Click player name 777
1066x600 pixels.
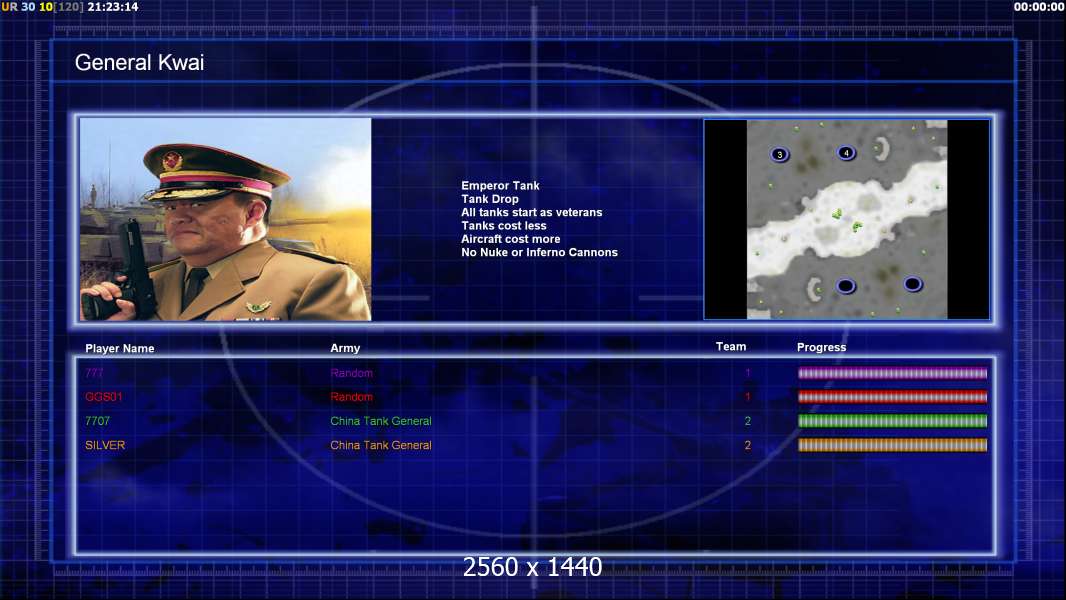pyautogui.click(x=94, y=373)
